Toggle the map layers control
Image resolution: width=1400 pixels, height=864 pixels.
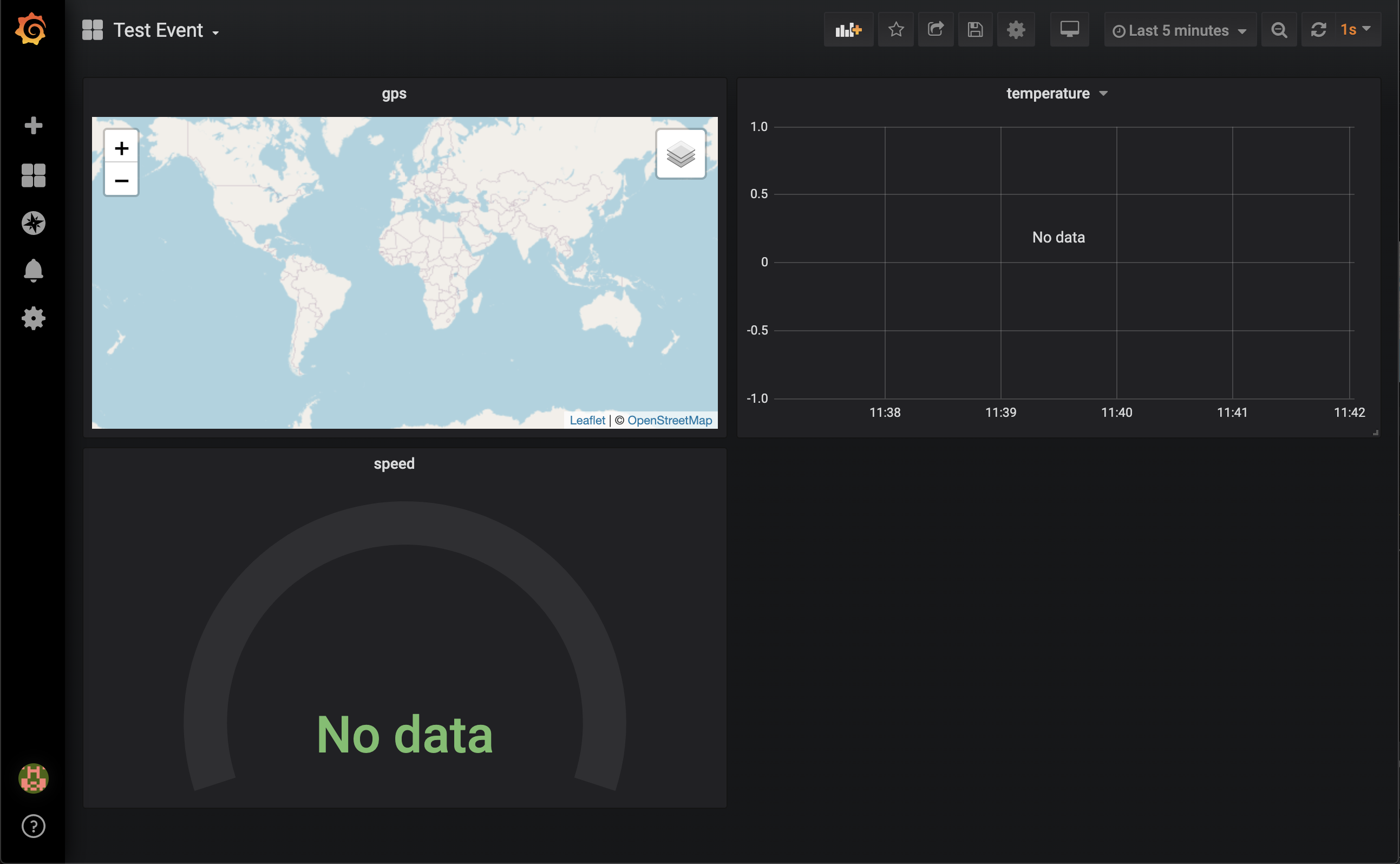681,154
